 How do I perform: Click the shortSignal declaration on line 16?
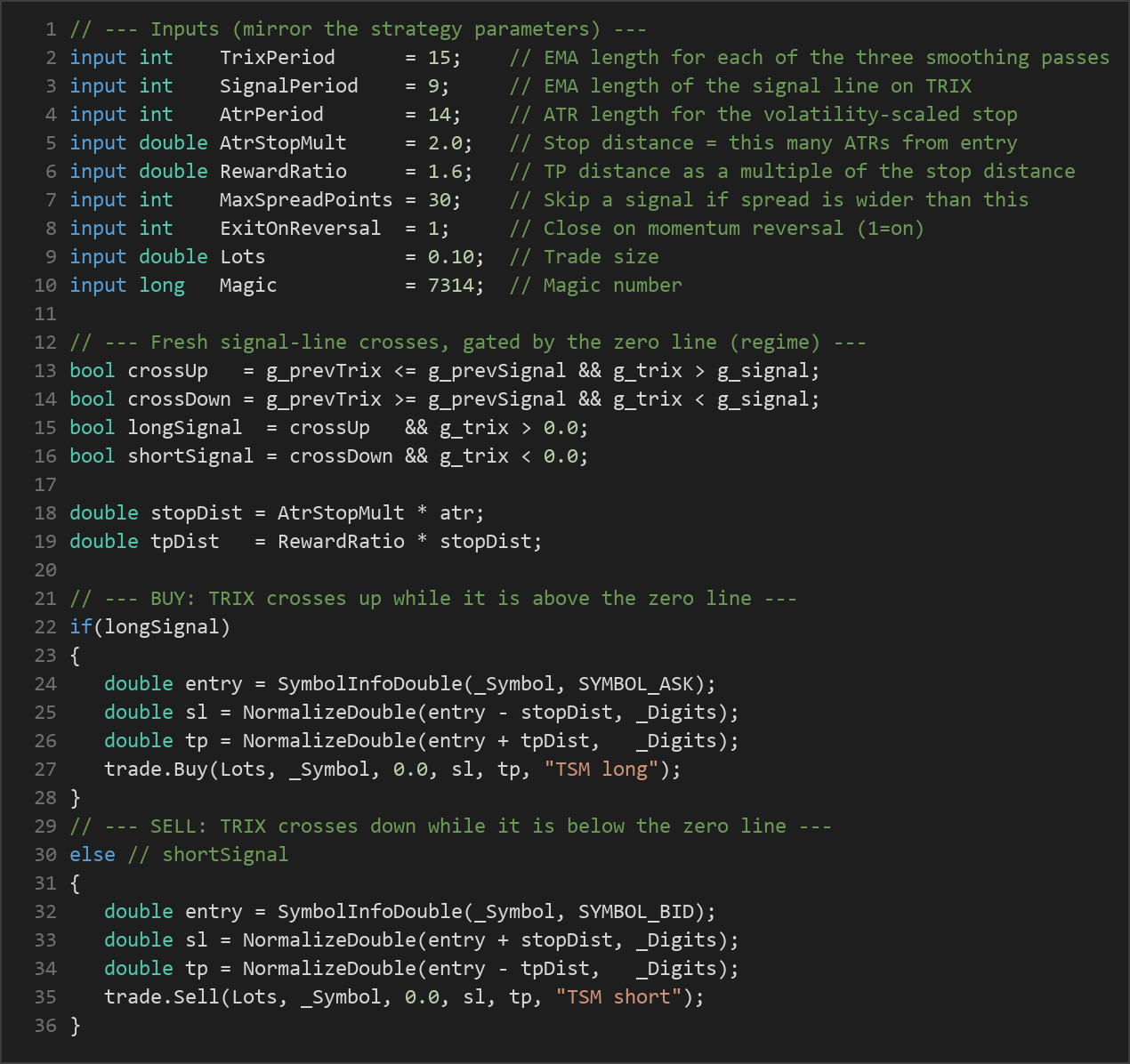pyautogui.click(x=190, y=456)
